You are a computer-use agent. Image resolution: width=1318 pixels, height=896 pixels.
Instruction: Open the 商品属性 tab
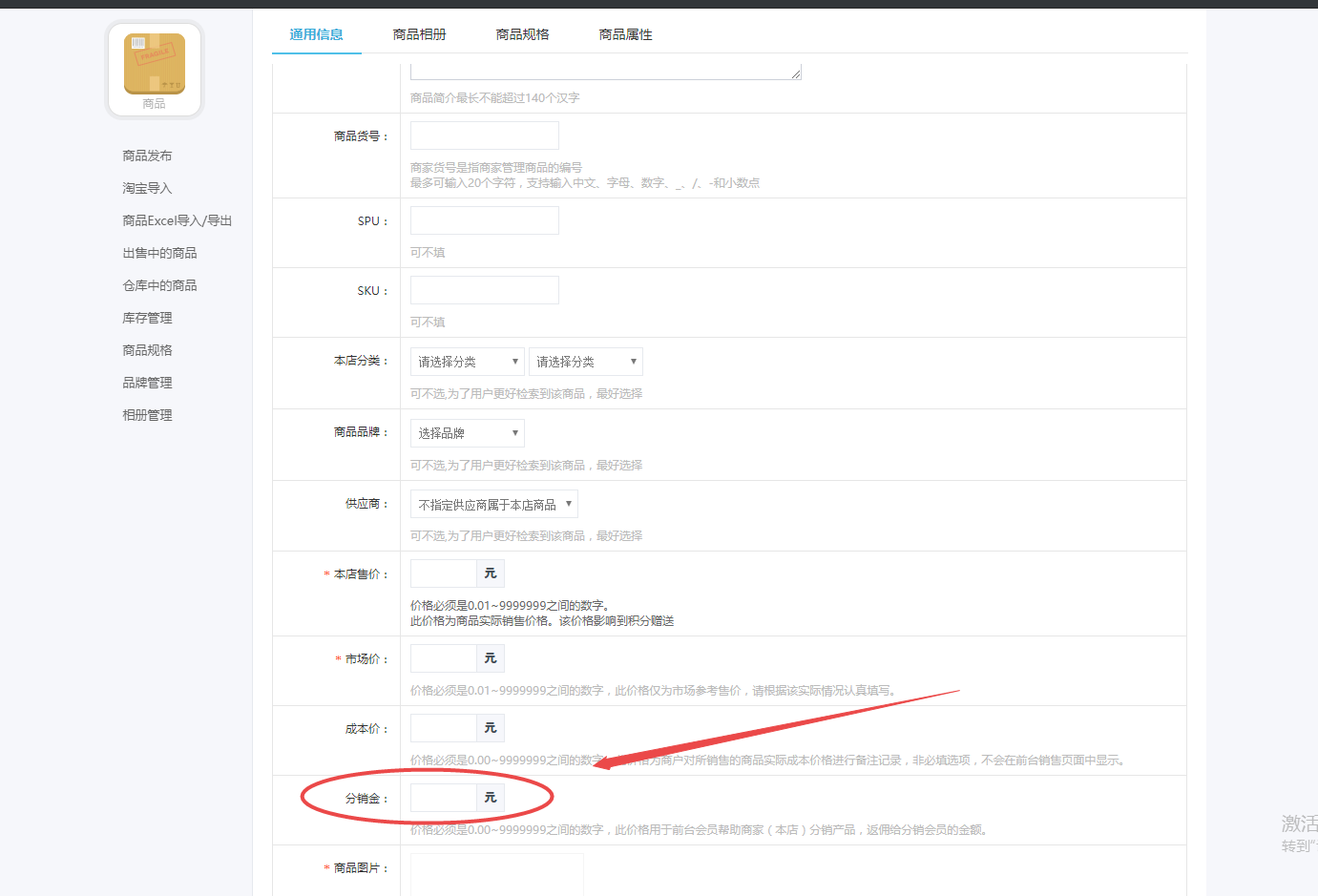pos(624,31)
